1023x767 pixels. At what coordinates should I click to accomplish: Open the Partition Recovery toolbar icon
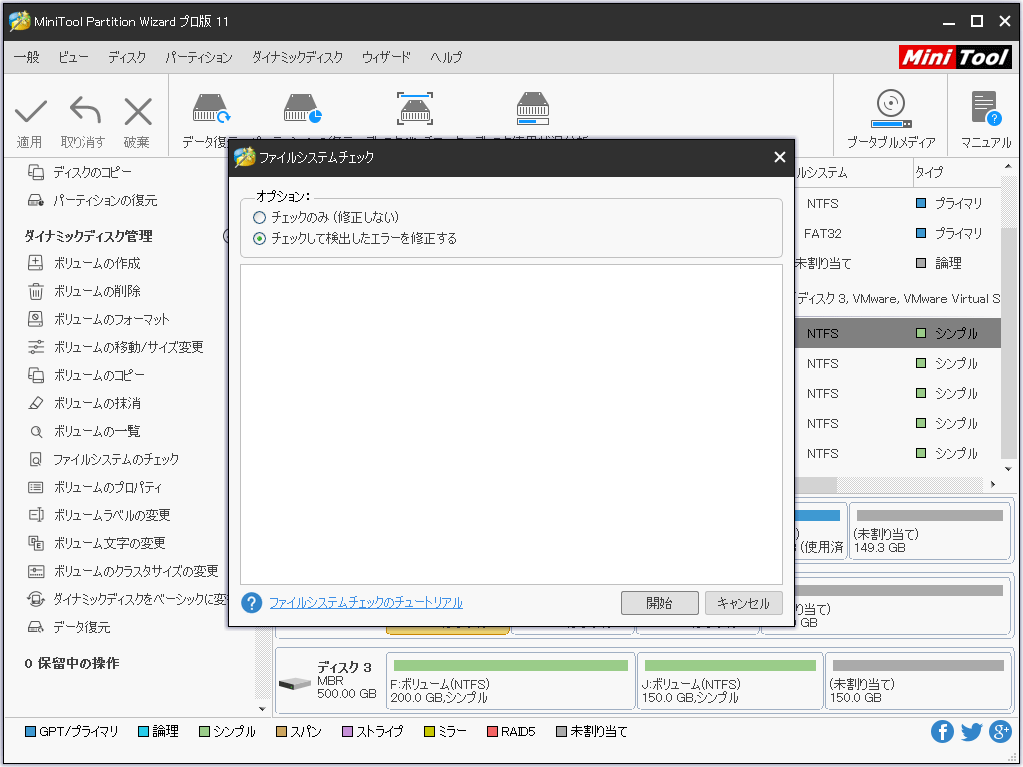point(302,109)
